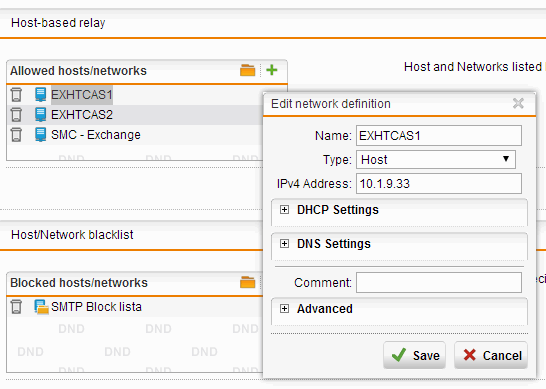The width and height of the screenshot is (546, 389).
Task: Focus the empty Comment field
Action: coord(439,282)
